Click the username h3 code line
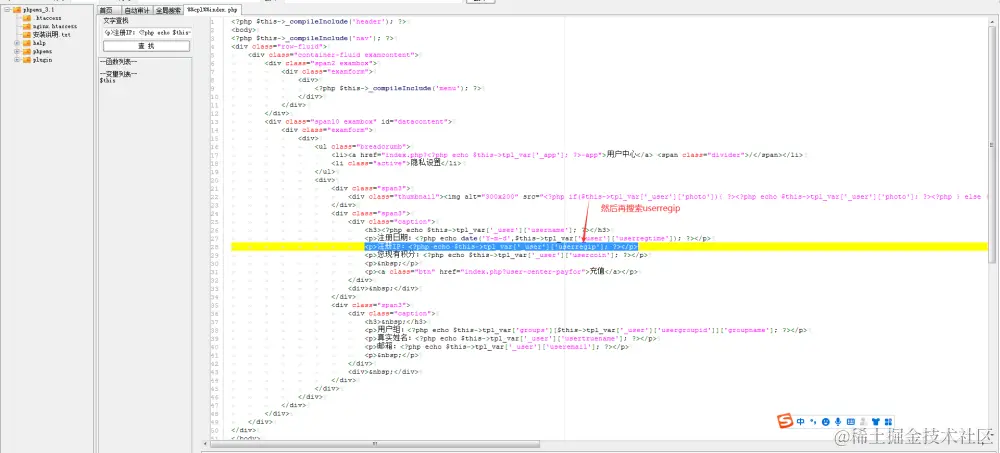The image size is (1000, 453). point(488,230)
